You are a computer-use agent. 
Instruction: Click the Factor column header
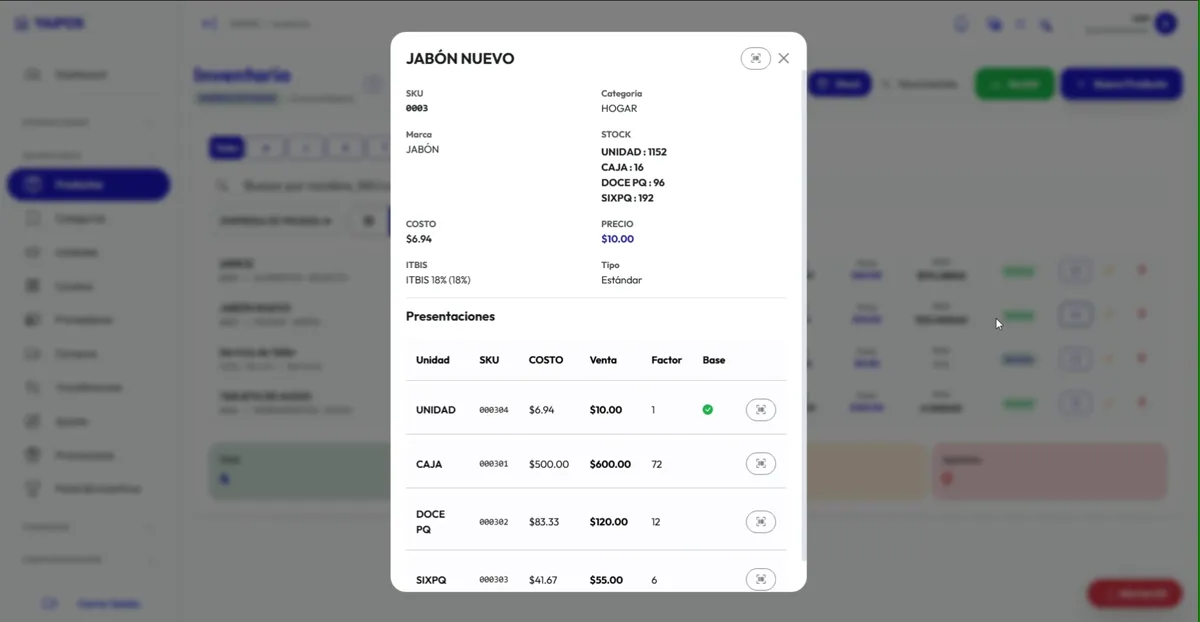coord(666,360)
